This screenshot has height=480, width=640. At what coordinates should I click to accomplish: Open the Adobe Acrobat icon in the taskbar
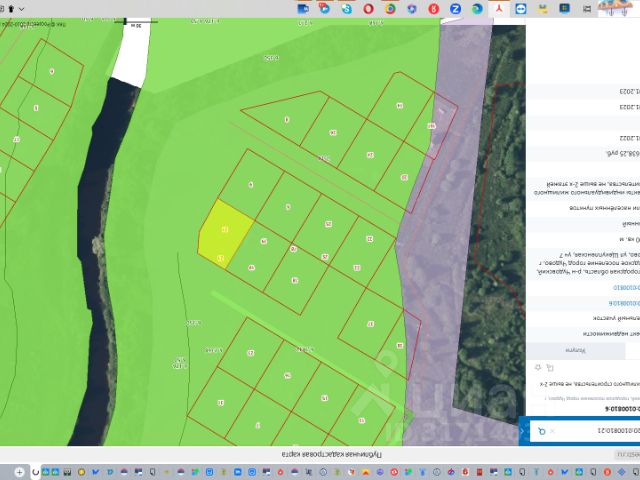point(499,9)
